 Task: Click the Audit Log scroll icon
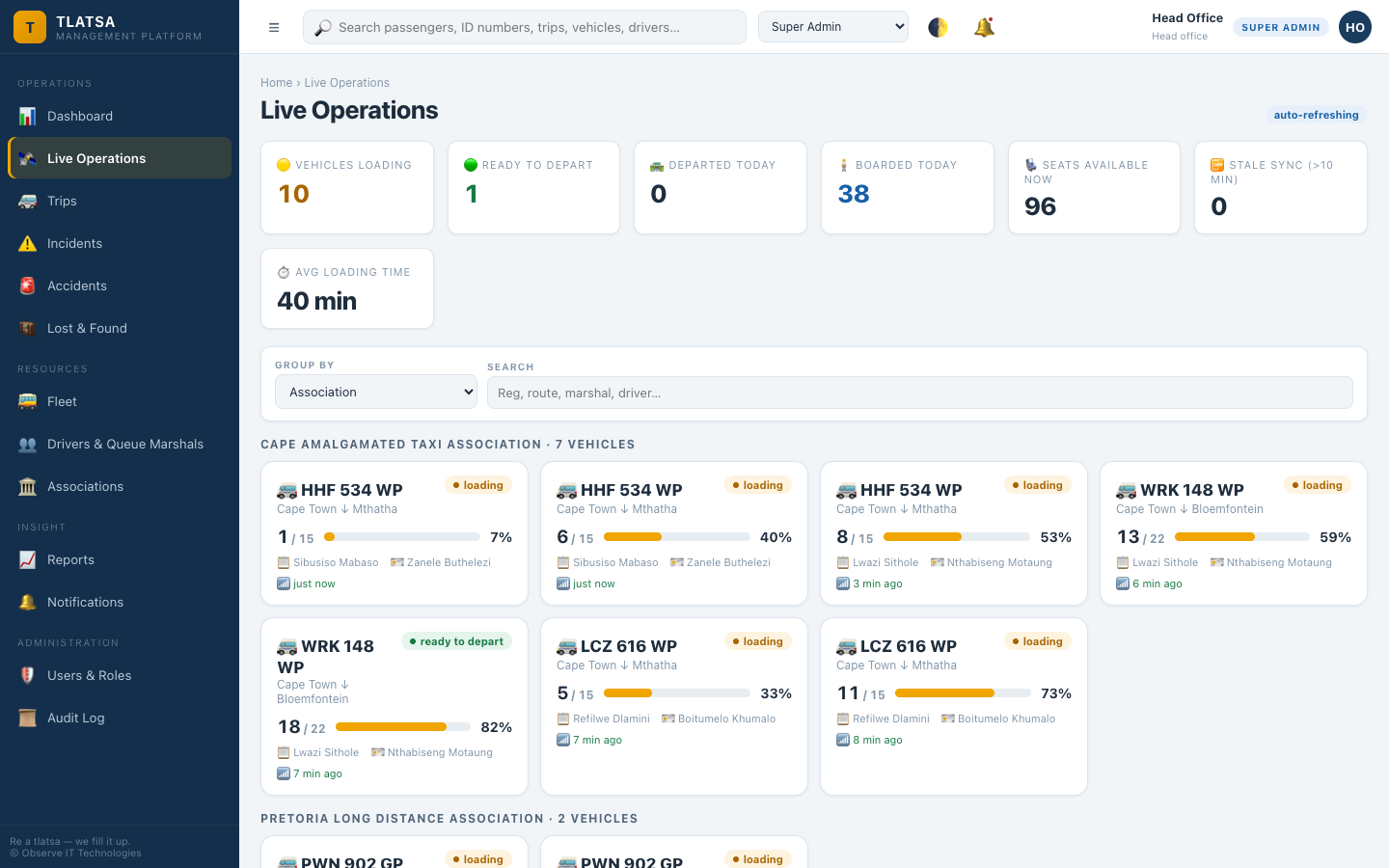tap(28, 718)
